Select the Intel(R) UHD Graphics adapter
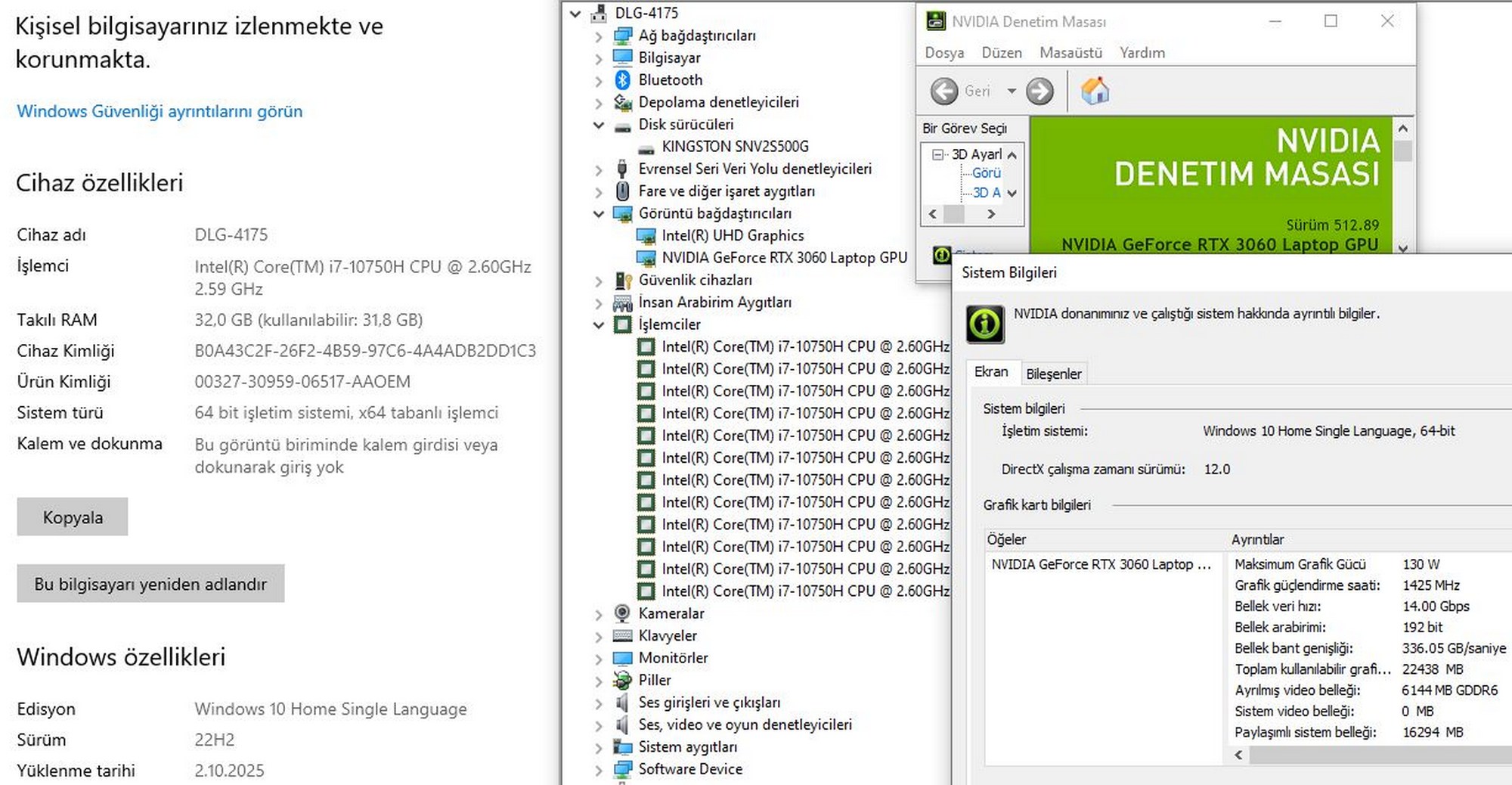This screenshot has width=1512, height=785. pos(732,236)
